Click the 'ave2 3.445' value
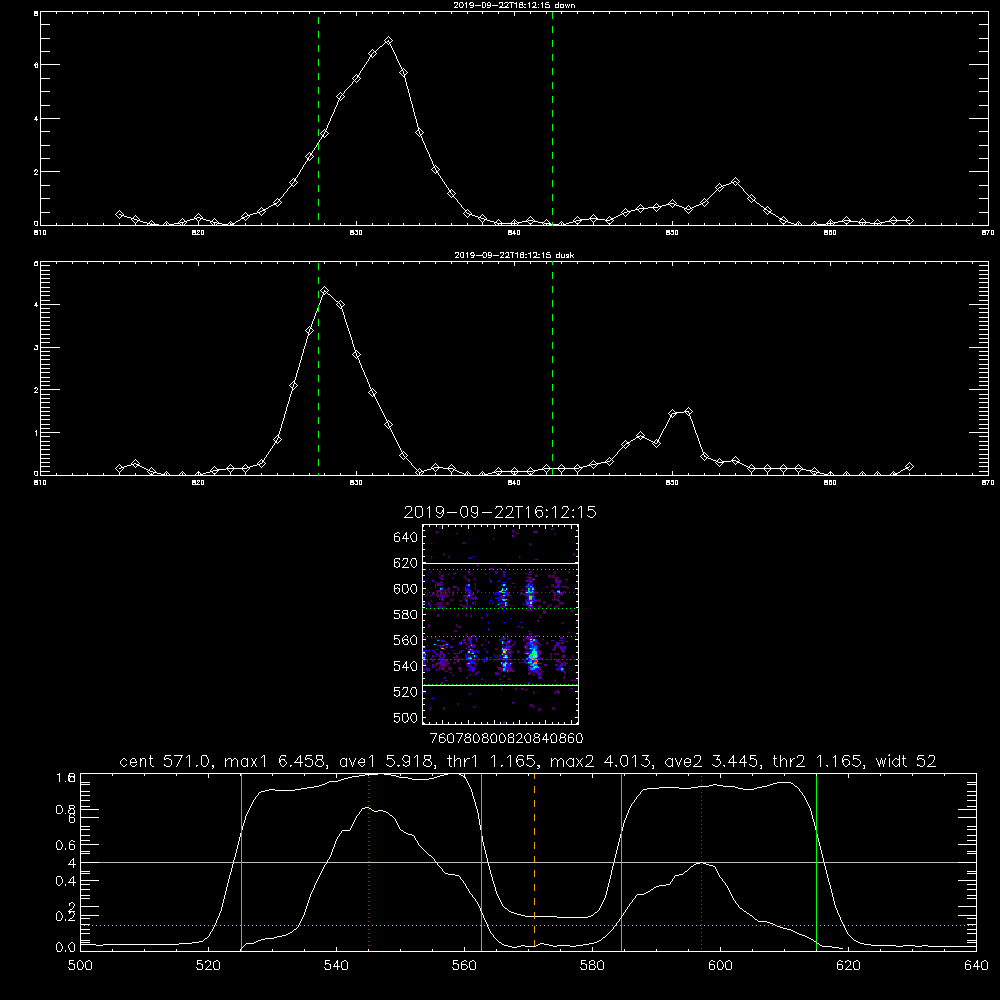The height and width of the screenshot is (1000, 1000). click(x=711, y=761)
